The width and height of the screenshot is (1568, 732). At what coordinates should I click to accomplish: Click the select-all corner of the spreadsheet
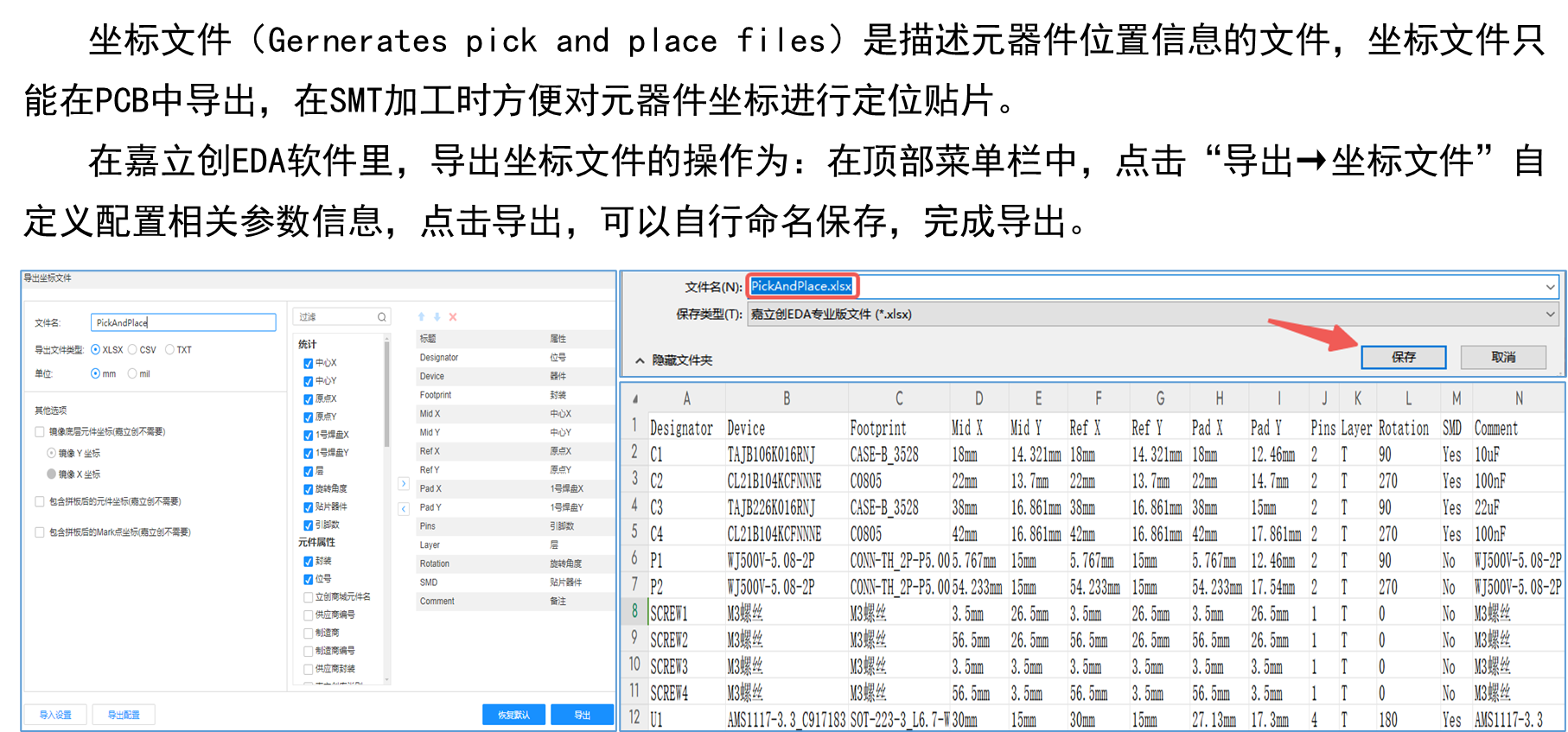point(635,399)
